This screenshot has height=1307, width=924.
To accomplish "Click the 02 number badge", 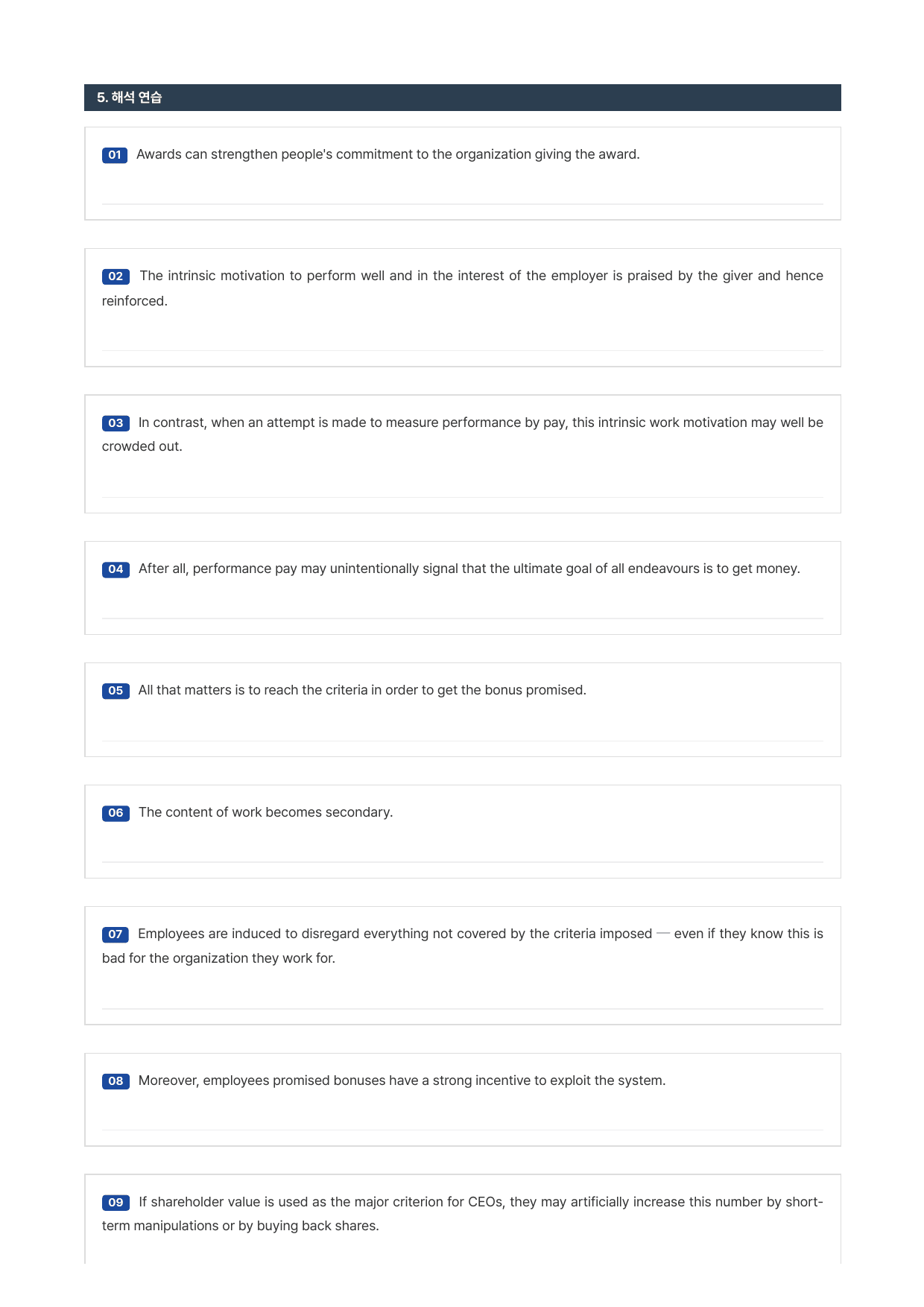I will 115,276.
